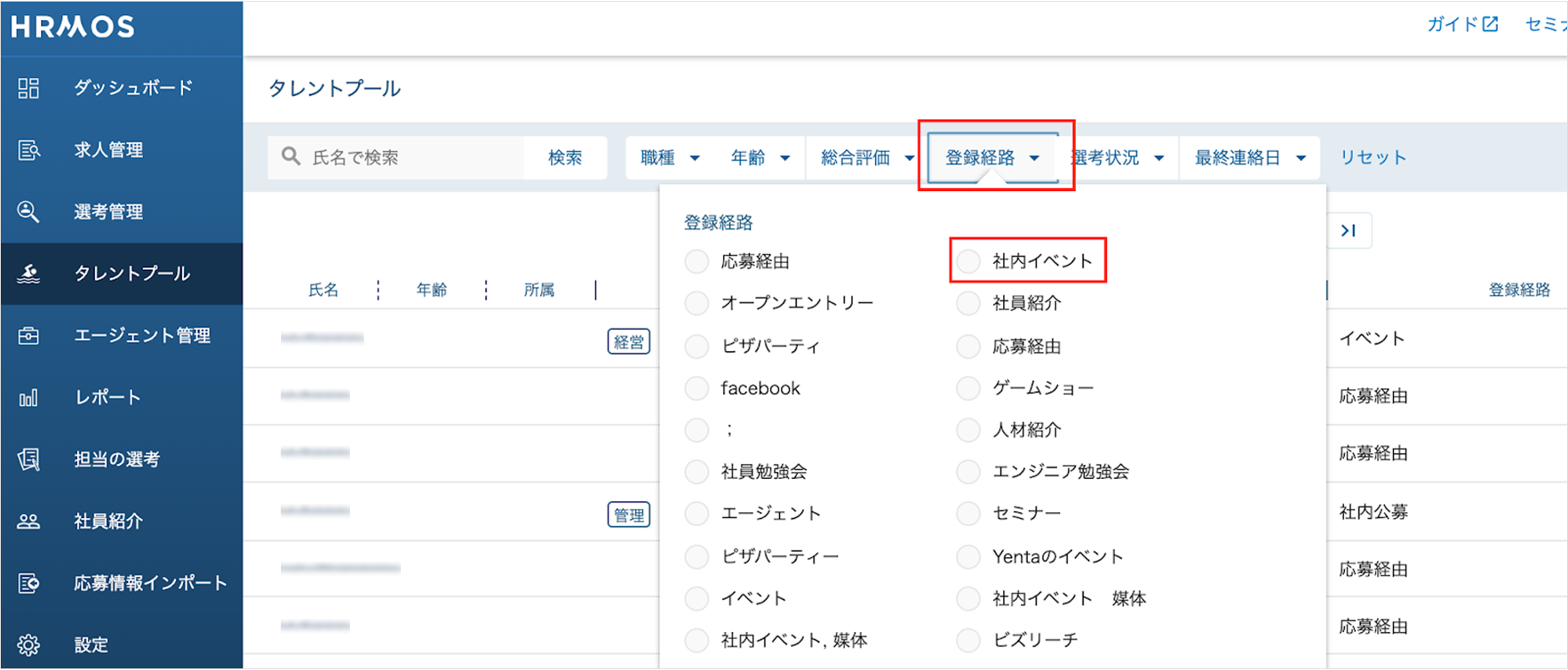This screenshot has width=1568, height=670.
Task: Select the ピザパーティー radio option
Action: coord(696,556)
